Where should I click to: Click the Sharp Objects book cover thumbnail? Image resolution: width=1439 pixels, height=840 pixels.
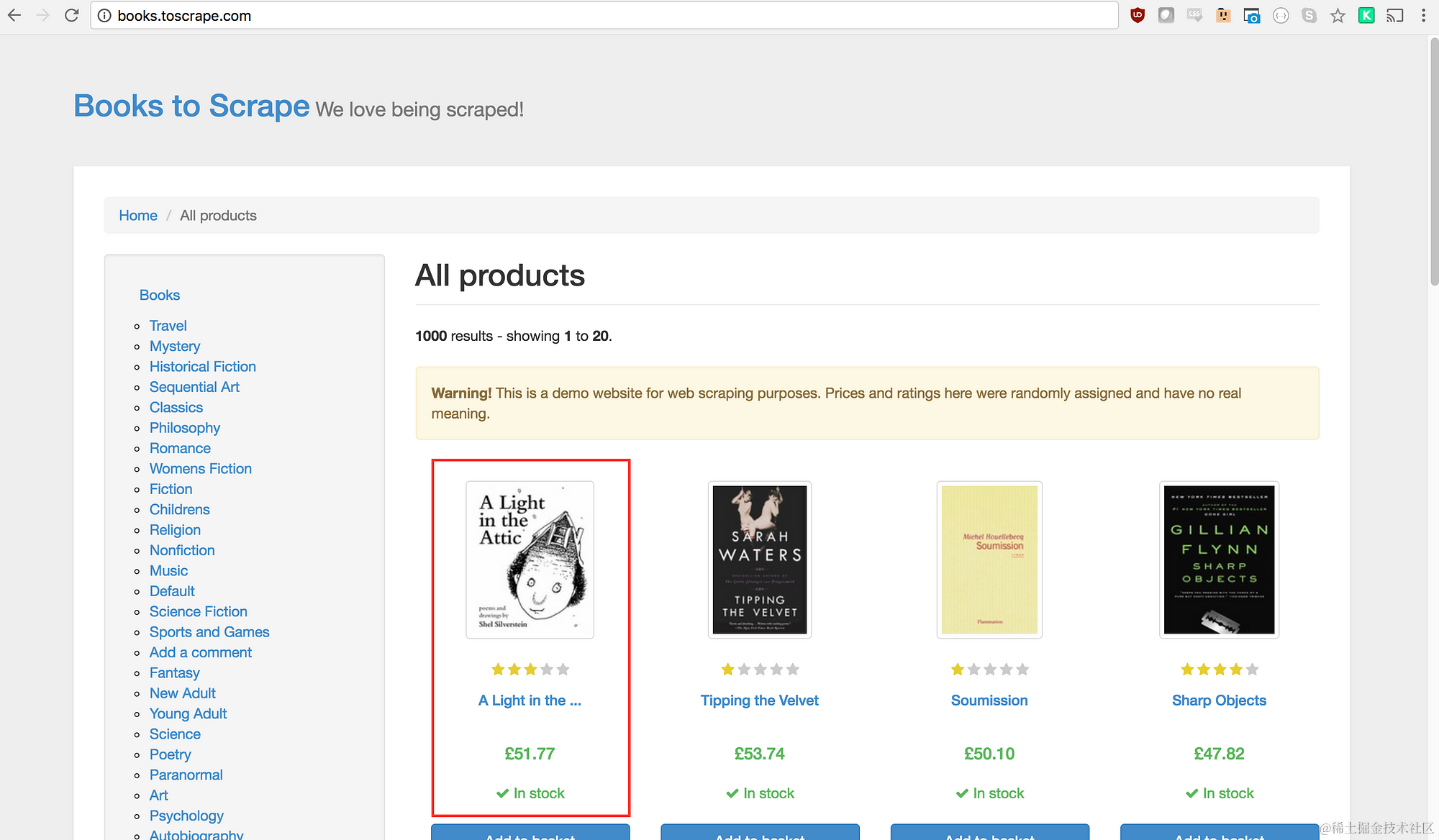1219,560
